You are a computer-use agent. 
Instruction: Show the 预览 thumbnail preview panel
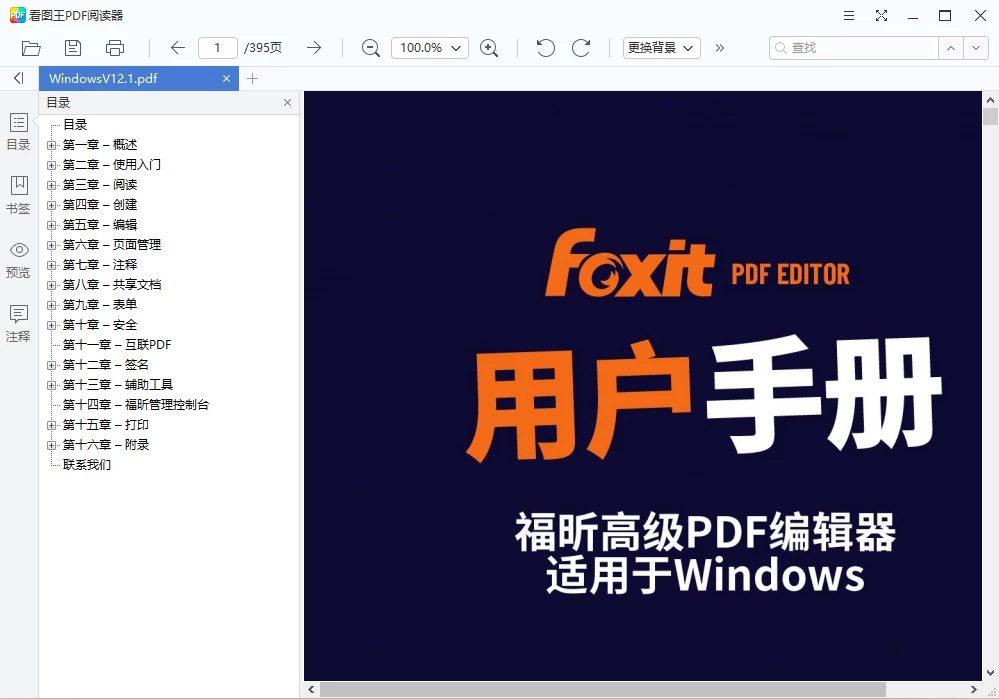18,259
